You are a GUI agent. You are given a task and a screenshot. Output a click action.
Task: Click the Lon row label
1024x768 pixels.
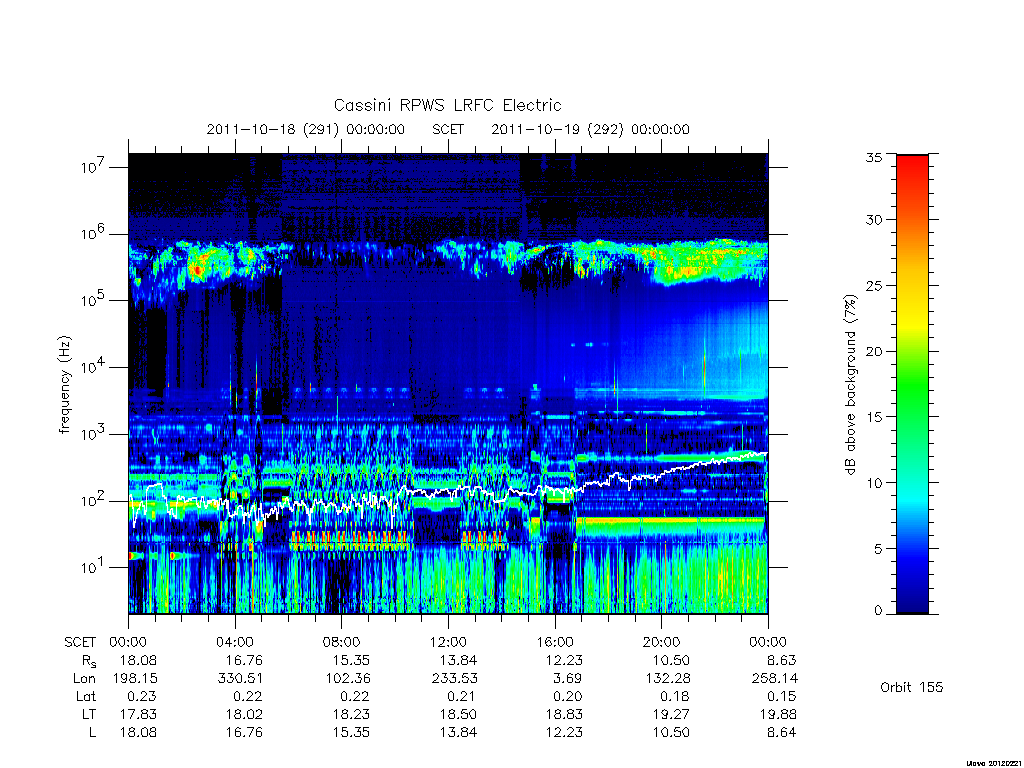(85, 679)
